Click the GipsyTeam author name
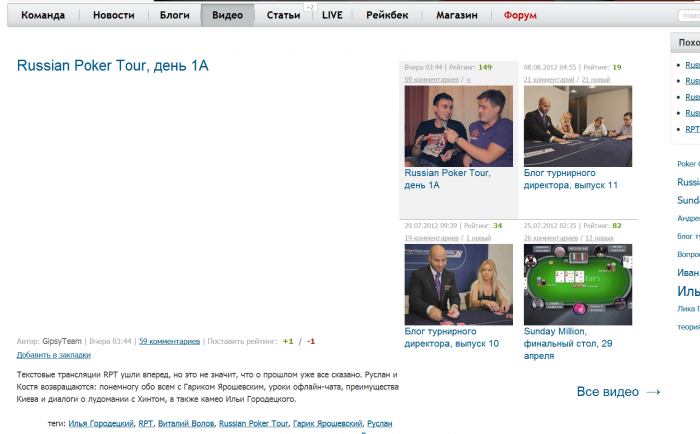Image resolution: width=700 pixels, height=434 pixels. pos(62,341)
